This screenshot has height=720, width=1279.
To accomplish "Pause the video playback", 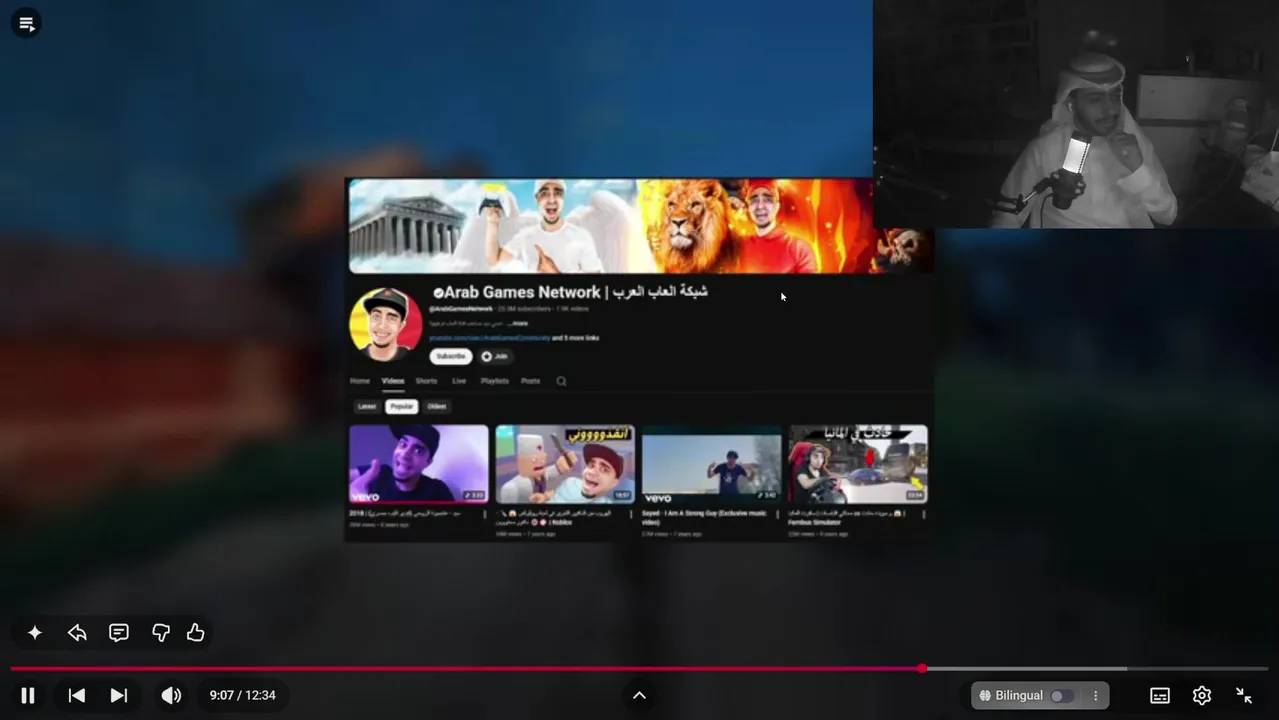I will pyautogui.click(x=28, y=695).
